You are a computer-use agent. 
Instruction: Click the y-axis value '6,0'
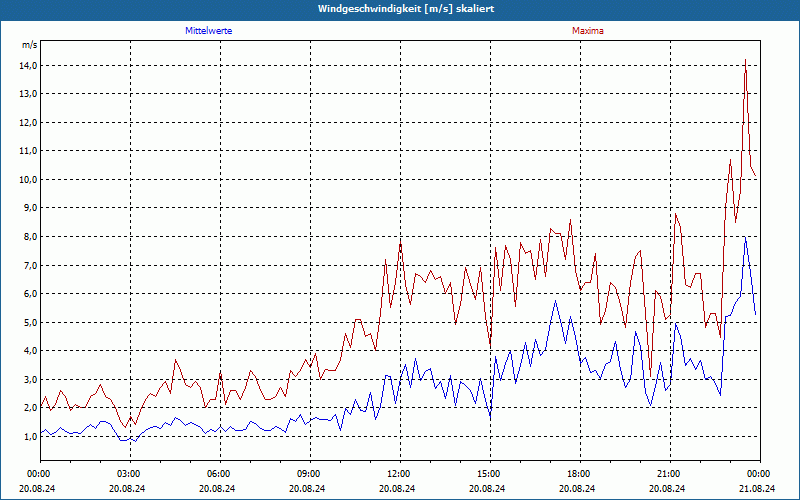[30, 294]
